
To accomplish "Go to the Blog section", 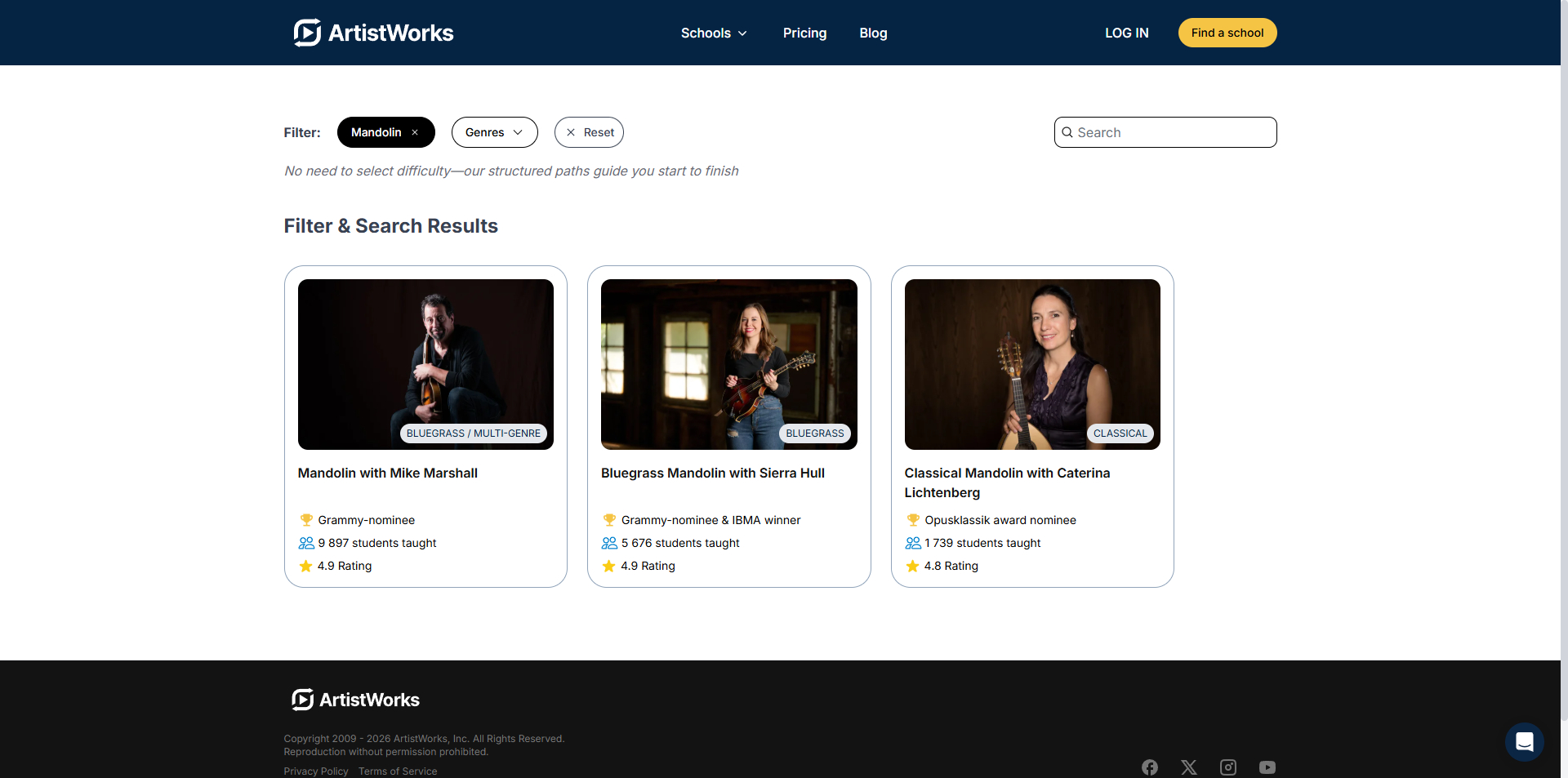I will (x=872, y=33).
